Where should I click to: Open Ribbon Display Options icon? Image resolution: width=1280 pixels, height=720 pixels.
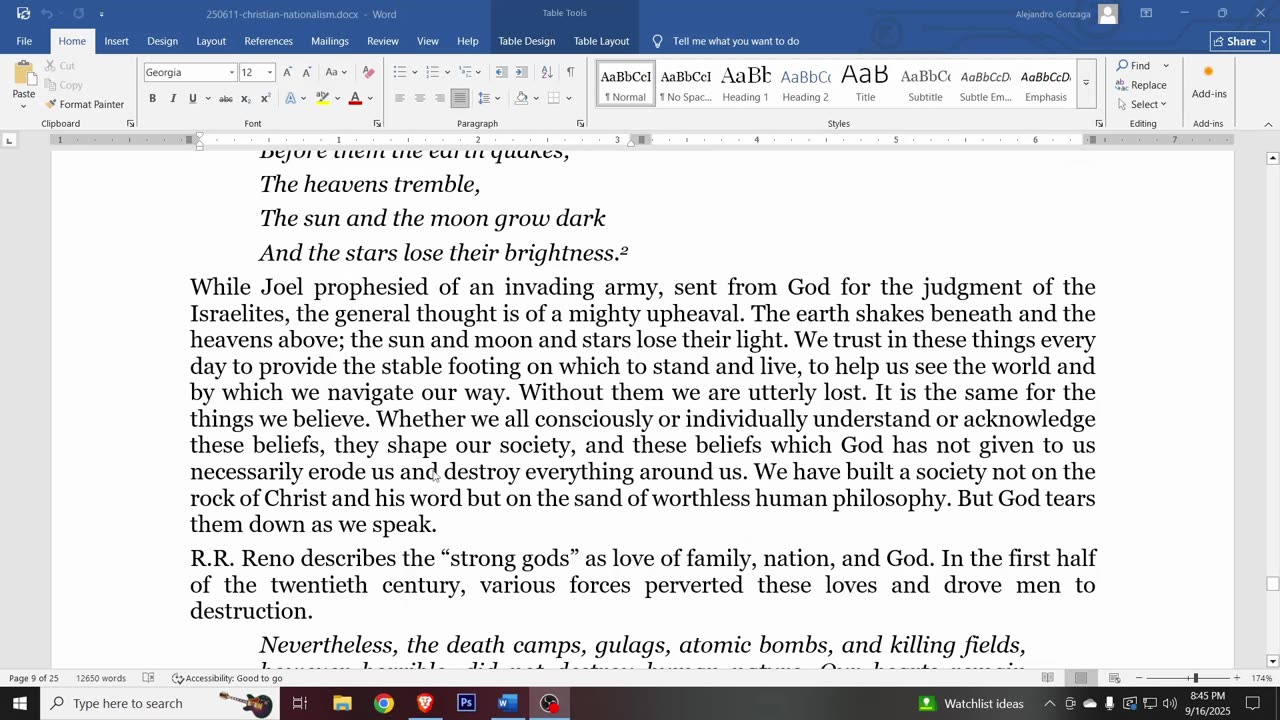(1146, 14)
